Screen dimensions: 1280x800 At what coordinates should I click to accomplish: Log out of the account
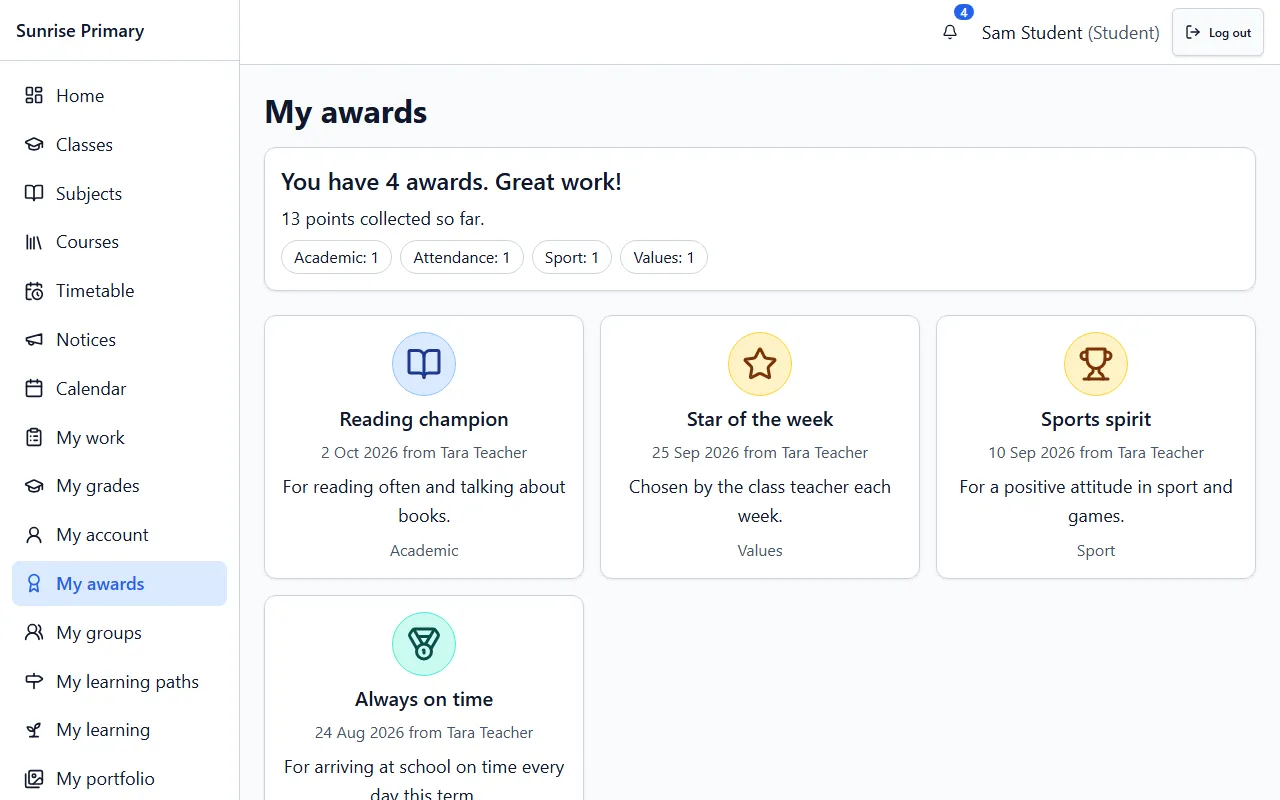[1218, 32]
